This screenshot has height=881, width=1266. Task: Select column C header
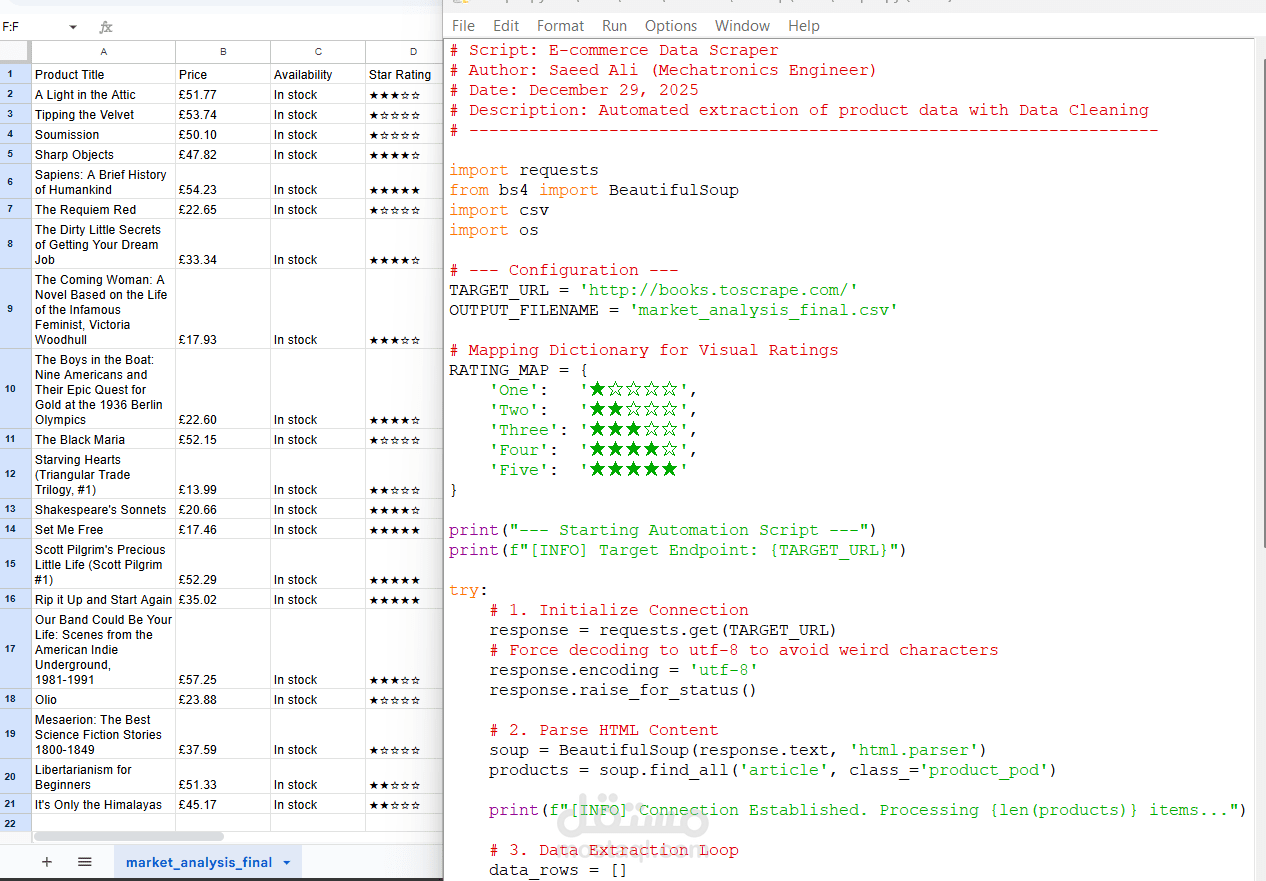(x=318, y=51)
